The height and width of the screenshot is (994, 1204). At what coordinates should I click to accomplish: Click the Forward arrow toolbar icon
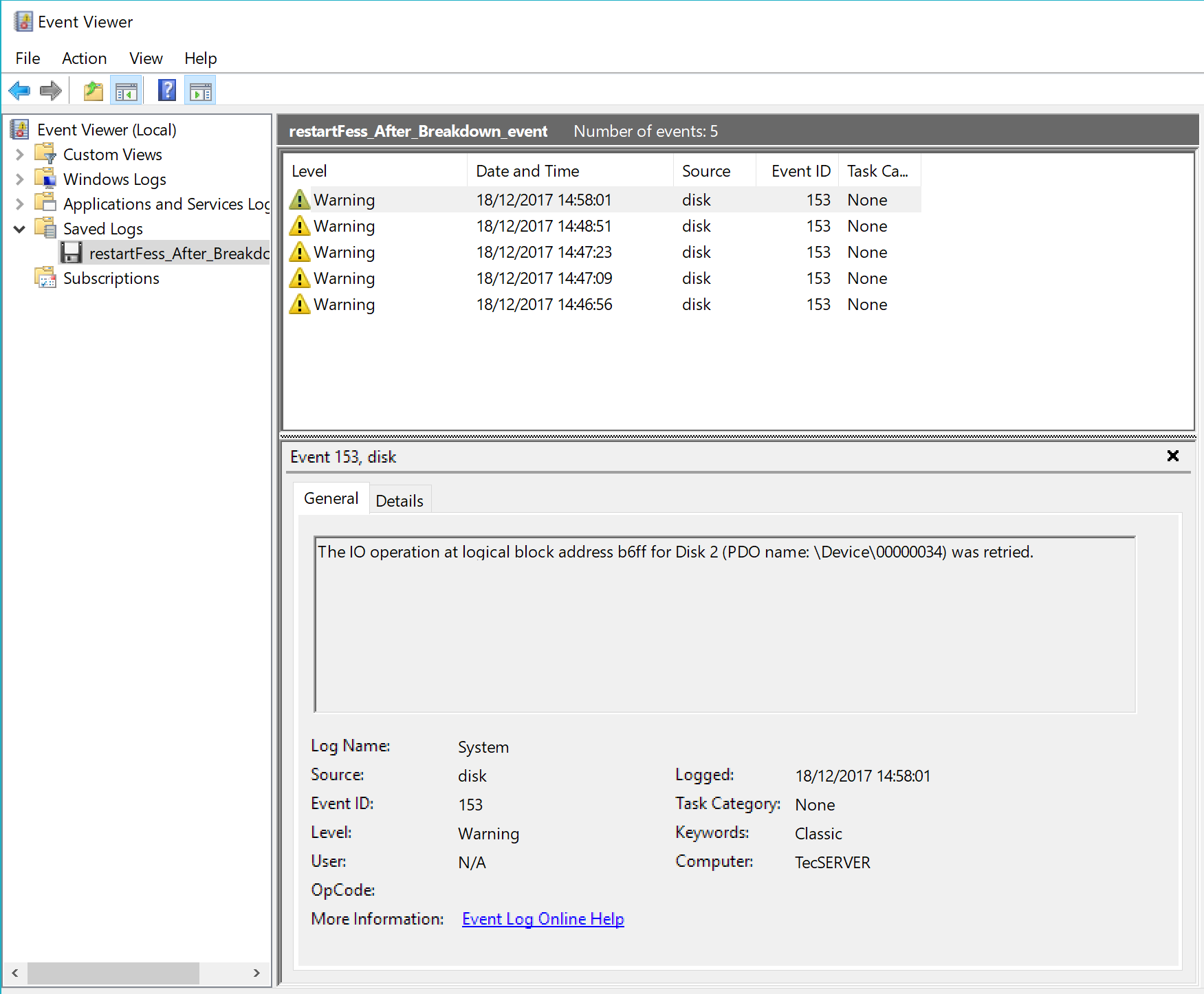tap(51, 91)
